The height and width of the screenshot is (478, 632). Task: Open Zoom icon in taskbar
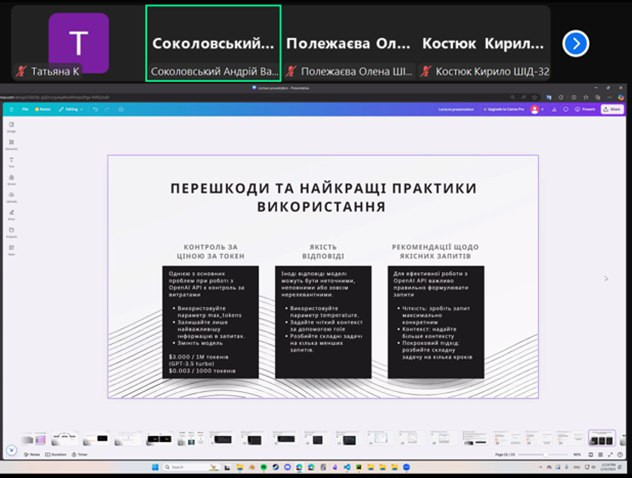pos(407,467)
